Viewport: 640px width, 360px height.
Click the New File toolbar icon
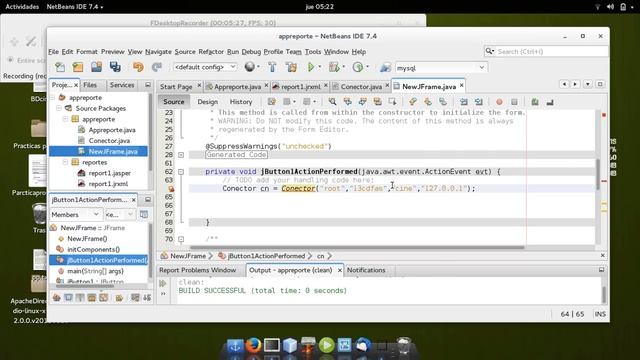(60, 67)
